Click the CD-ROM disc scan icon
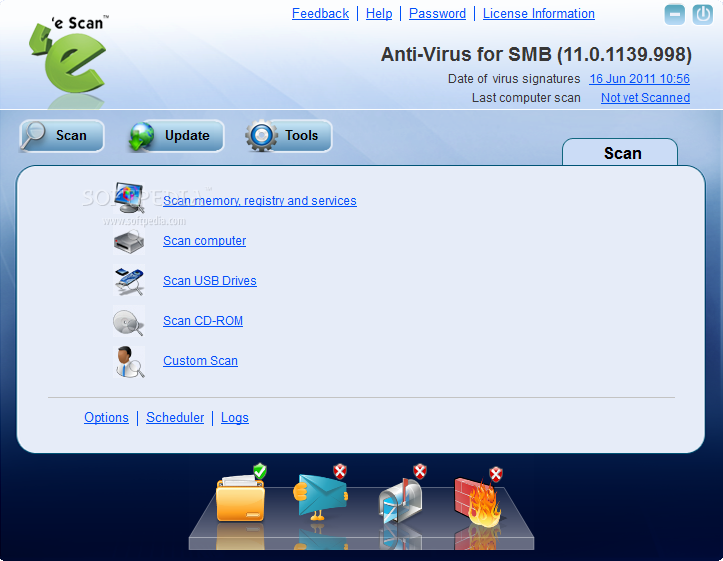 [129, 322]
